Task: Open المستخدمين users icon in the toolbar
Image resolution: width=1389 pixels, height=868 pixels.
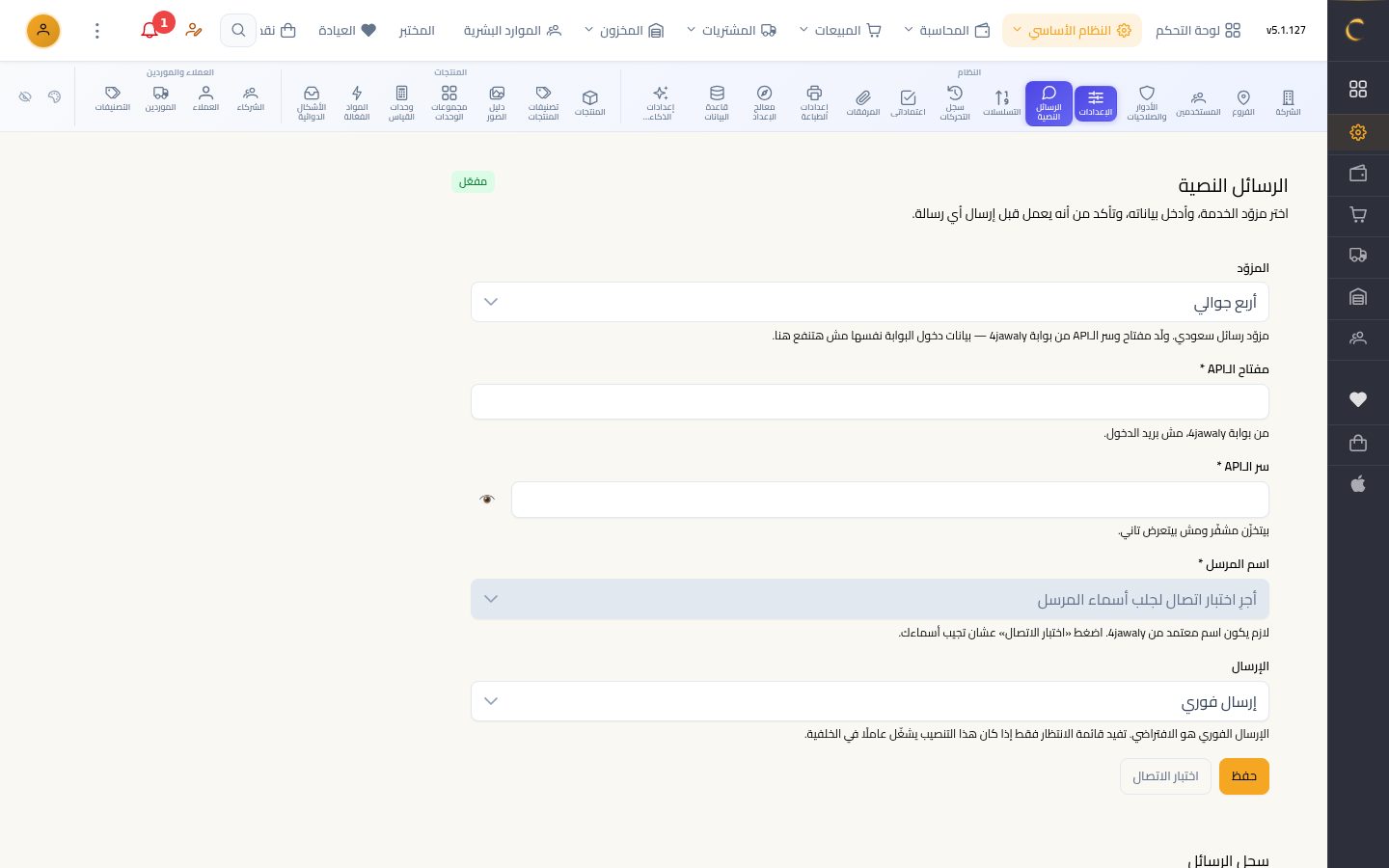Action: click(1198, 103)
